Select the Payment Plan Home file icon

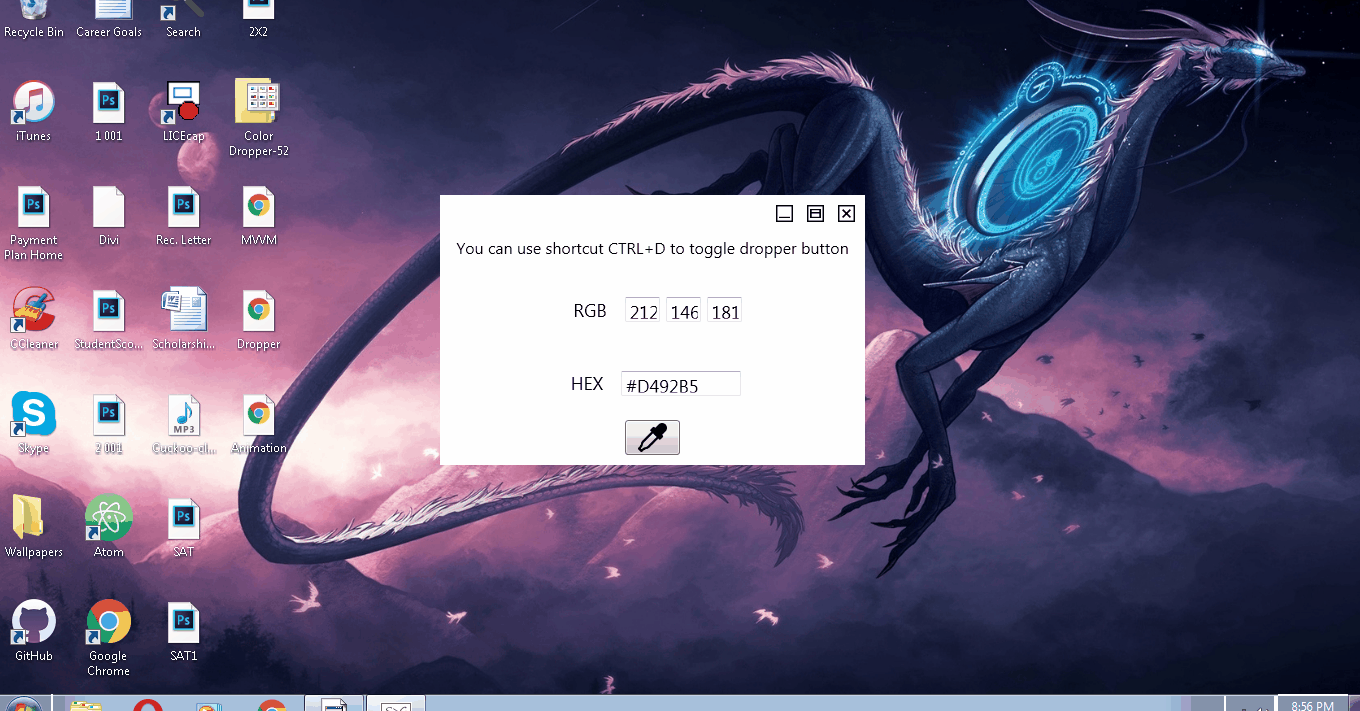coord(34,224)
